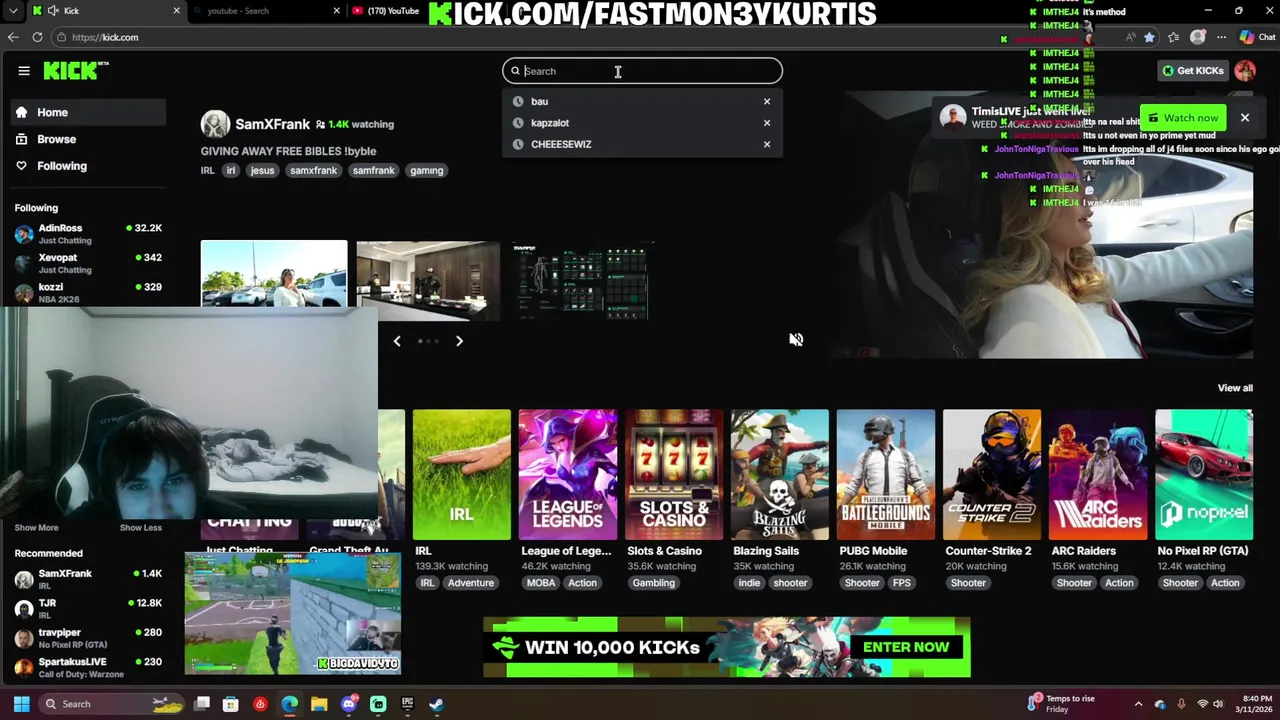Open the IRL category card
Image resolution: width=1280 pixels, height=720 pixels.
click(x=461, y=474)
